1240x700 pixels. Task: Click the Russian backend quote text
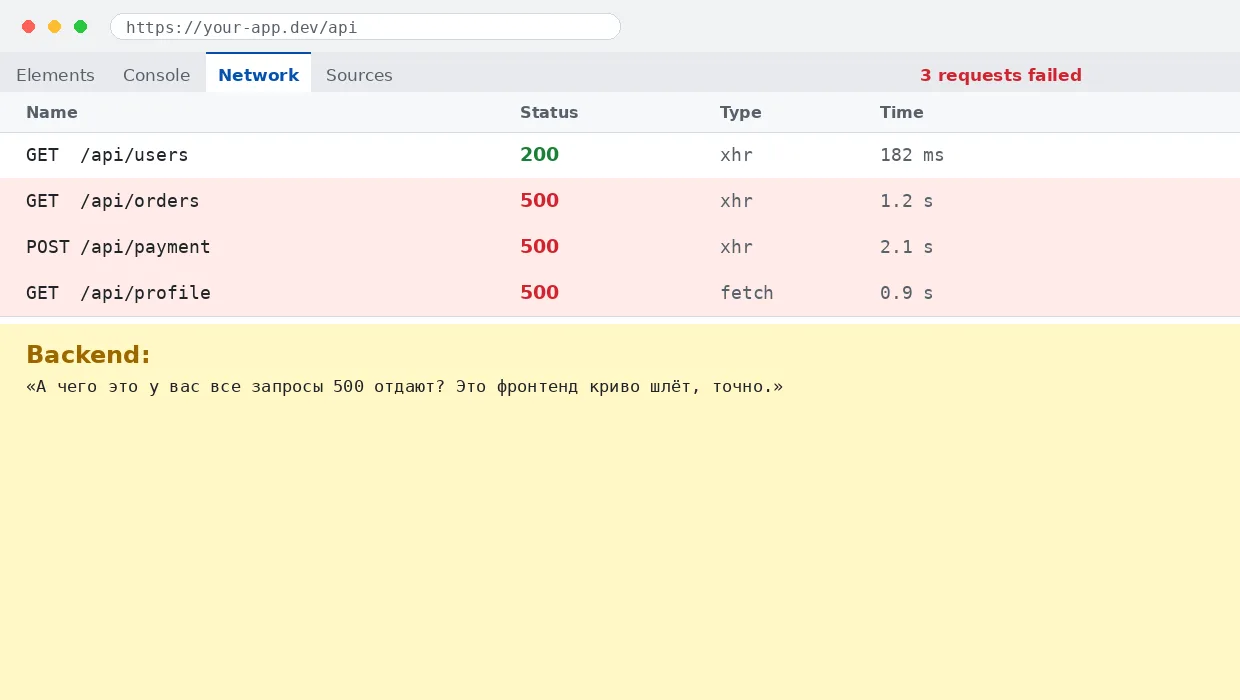click(x=405, y=387)
